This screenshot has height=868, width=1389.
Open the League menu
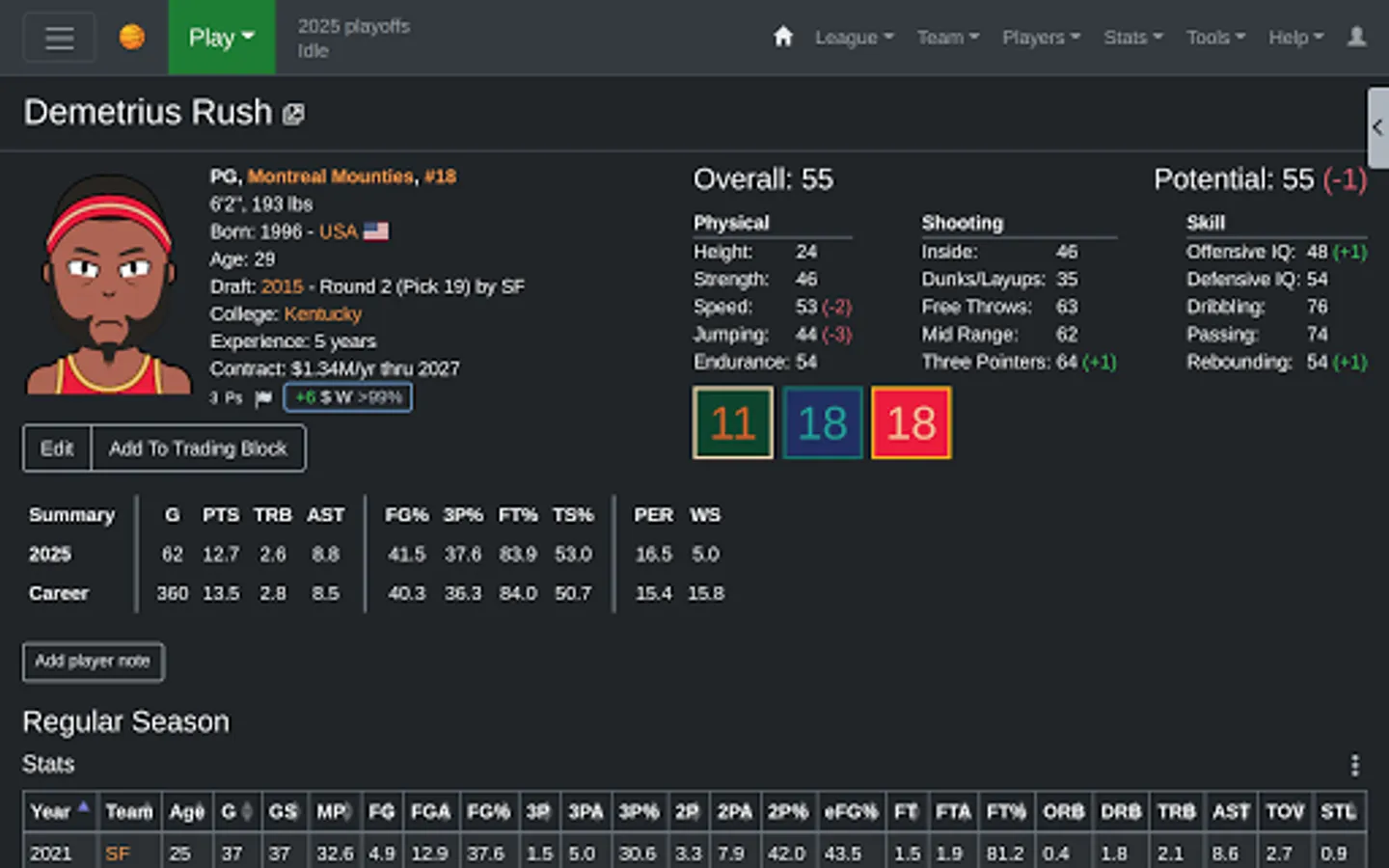tap(855, 38)
